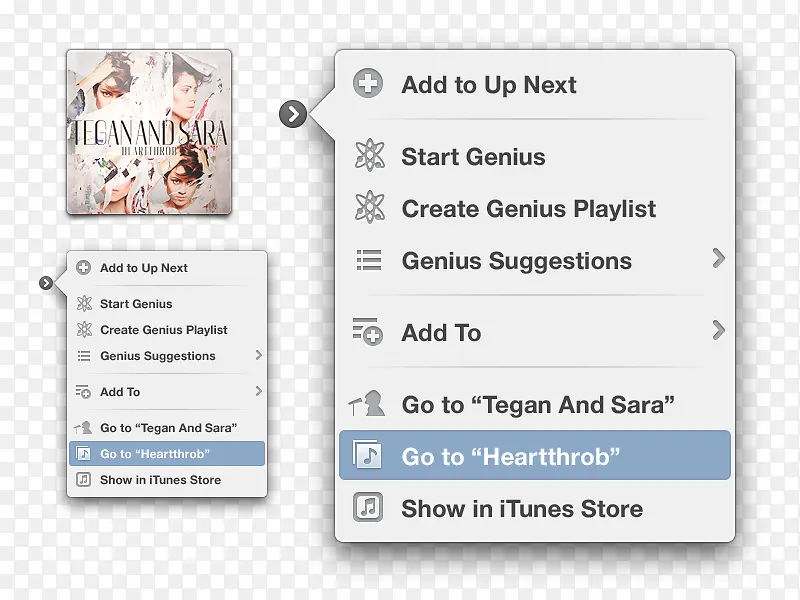Expand Genius Suggestions chevron in small menu
The image size is (800, 600).
[259, 355]
